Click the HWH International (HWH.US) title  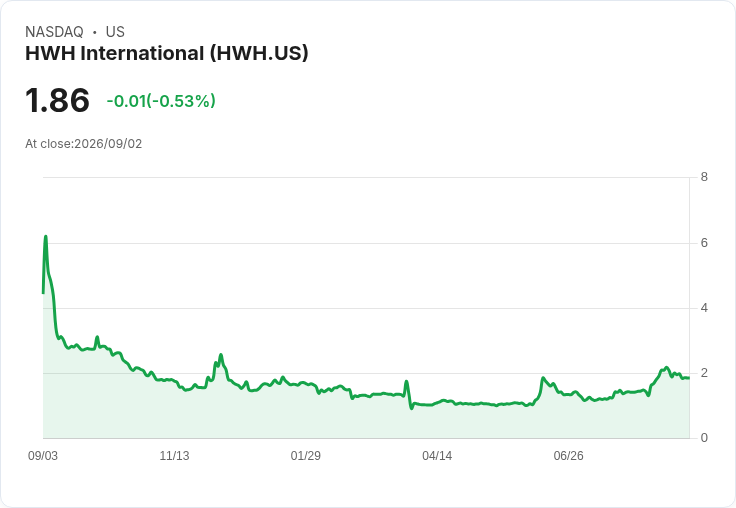(167, 54)
